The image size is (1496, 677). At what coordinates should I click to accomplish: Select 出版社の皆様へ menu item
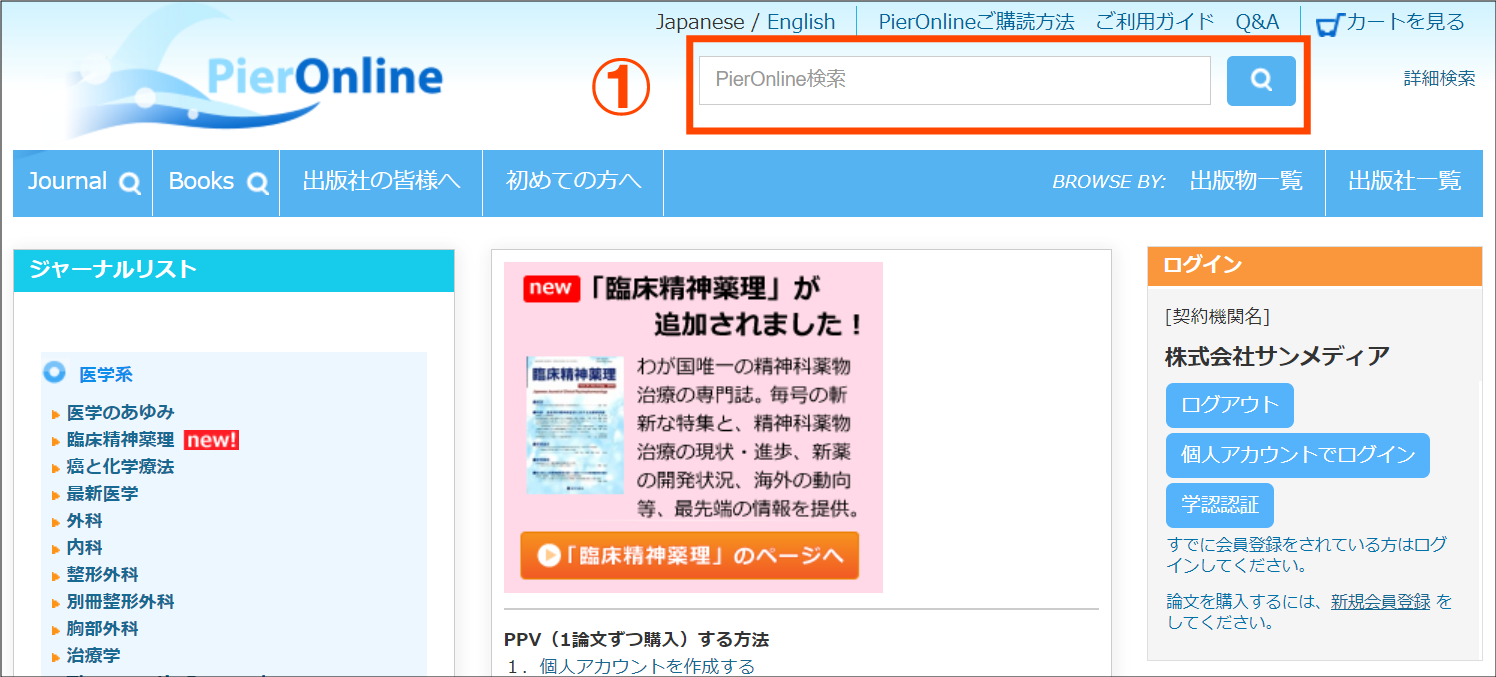[381, 182]
